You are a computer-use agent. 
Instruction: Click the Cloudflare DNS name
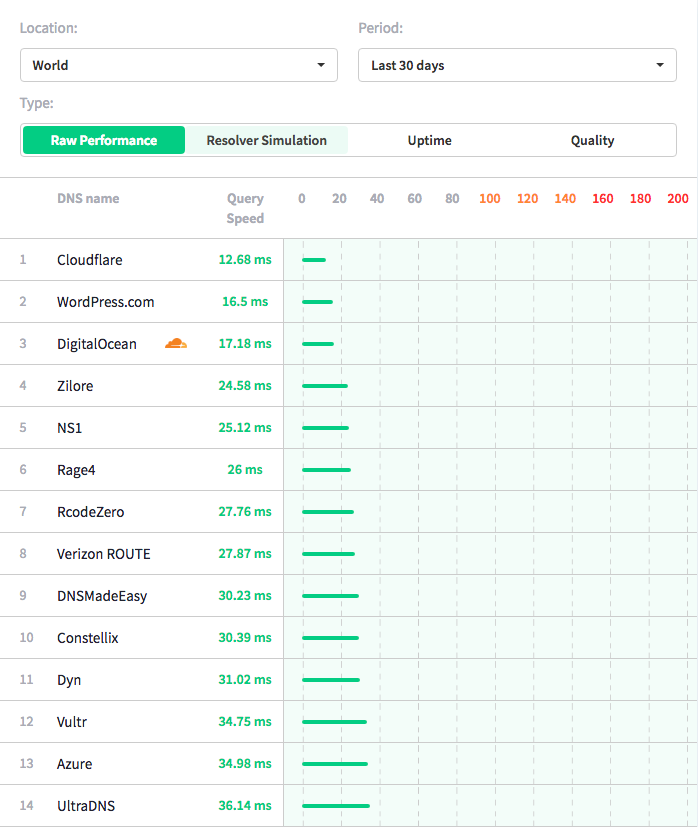coord(90,260)
